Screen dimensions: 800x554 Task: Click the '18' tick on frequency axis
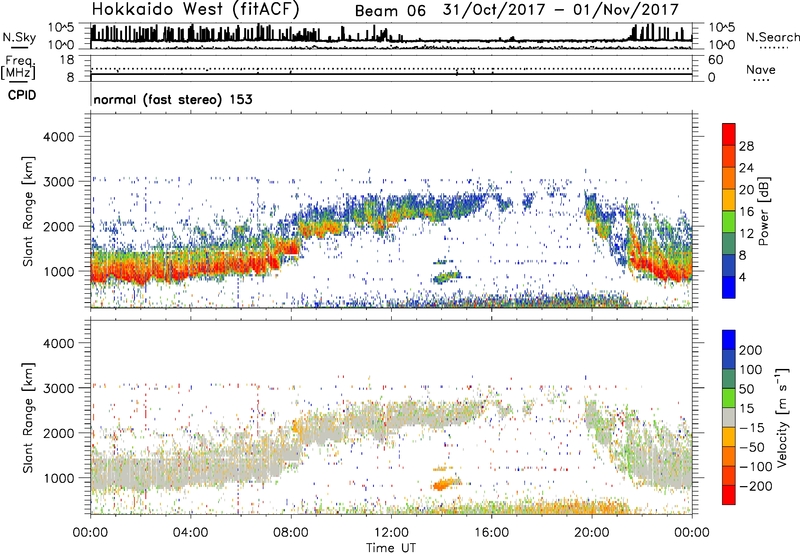coord(67,60)
